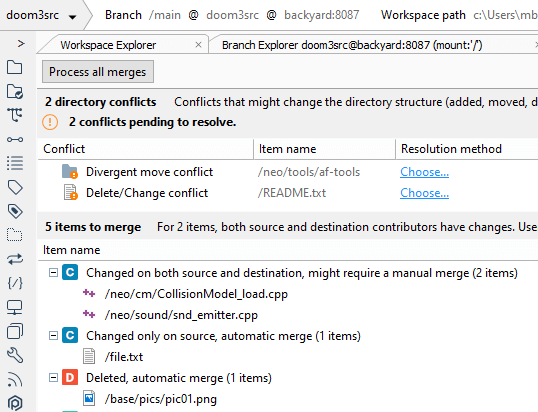Open the Sync repositories arrows sidebar icon

click(x=15, y=259)
